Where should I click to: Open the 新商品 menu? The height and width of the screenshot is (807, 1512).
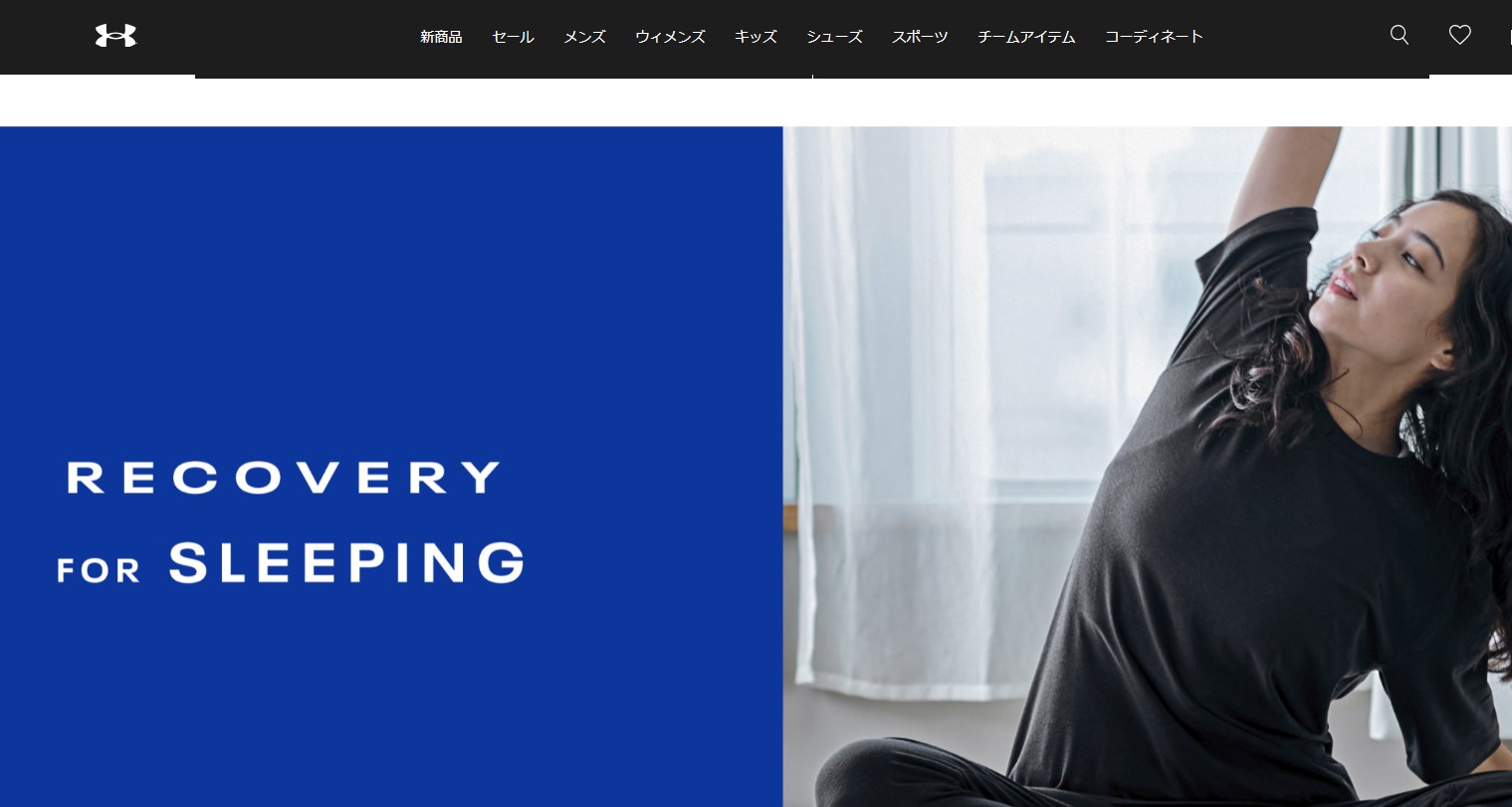click(x=441, y=37)
